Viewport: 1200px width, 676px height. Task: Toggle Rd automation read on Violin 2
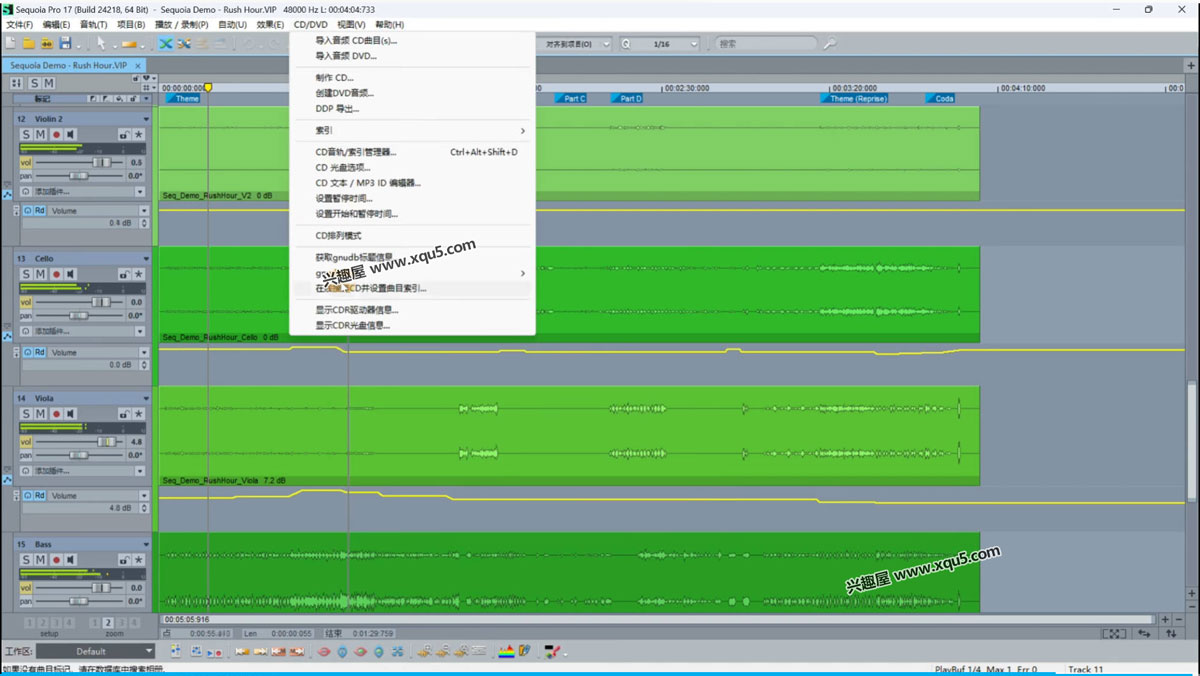[x=40, y=211]
